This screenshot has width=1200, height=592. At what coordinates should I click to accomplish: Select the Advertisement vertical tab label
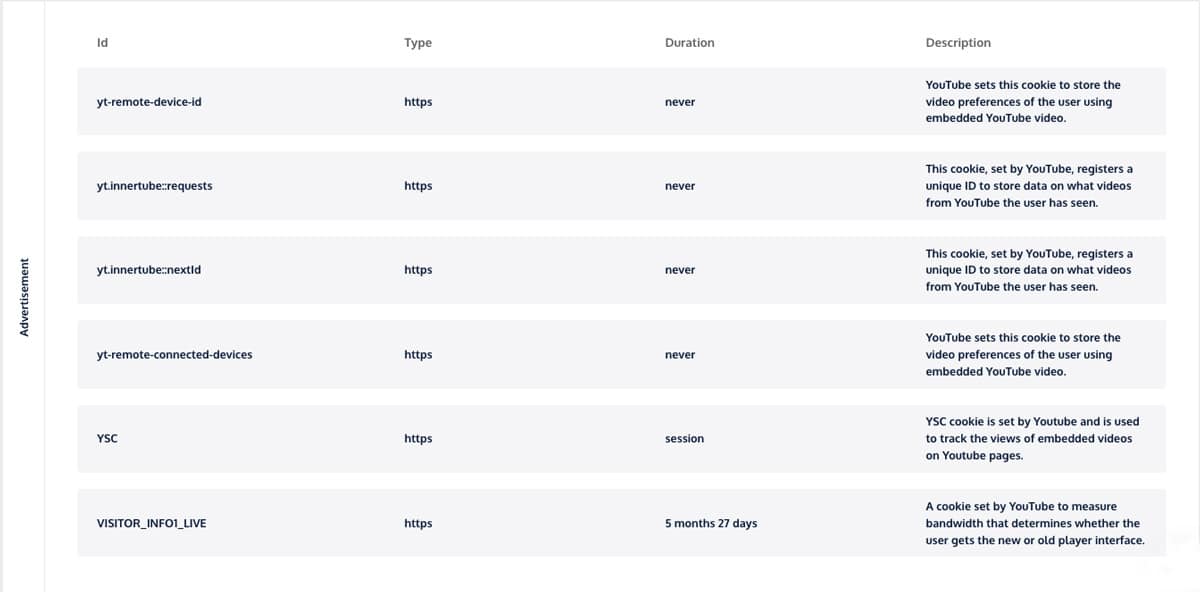click(x=25, y=297)
